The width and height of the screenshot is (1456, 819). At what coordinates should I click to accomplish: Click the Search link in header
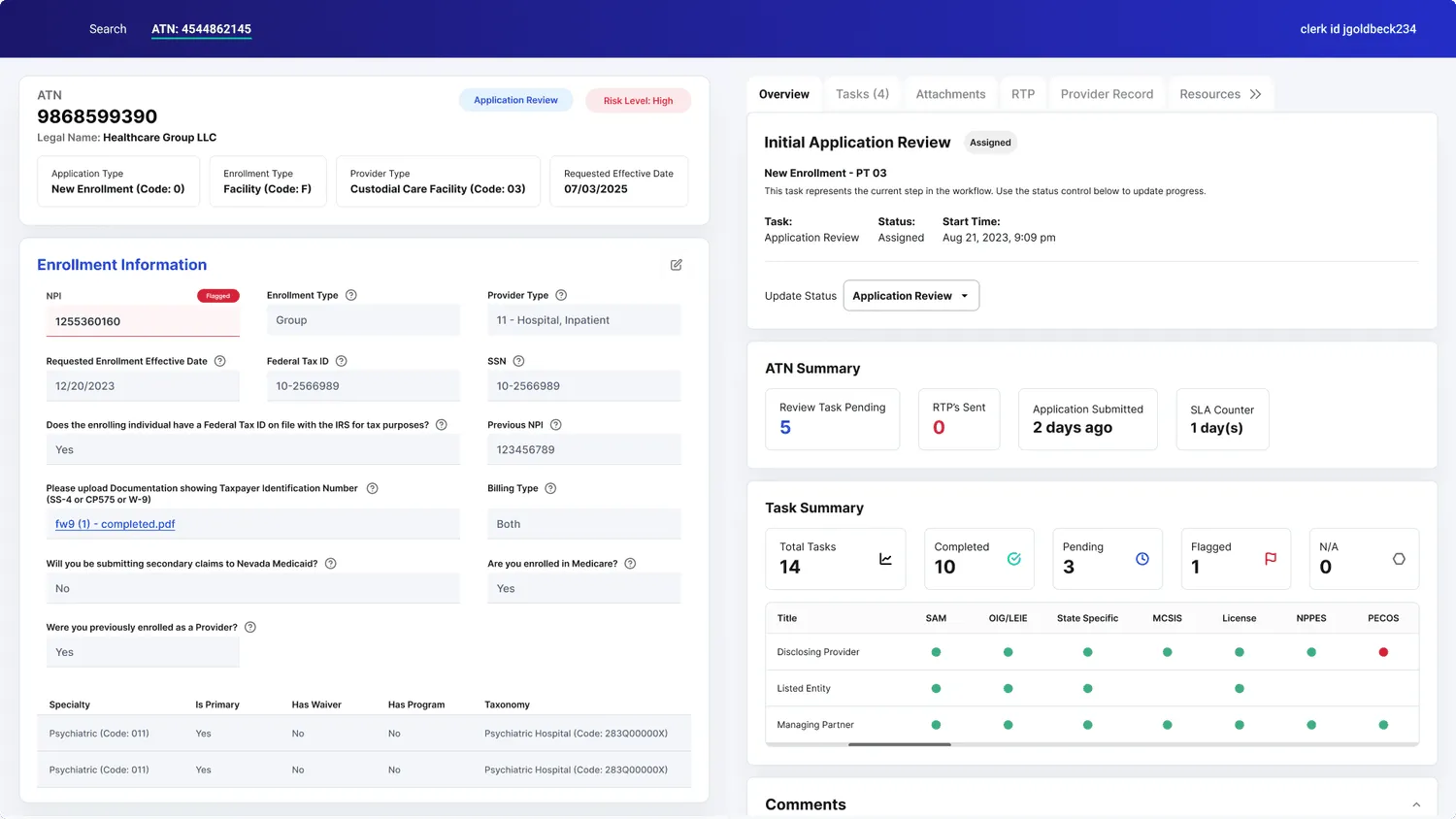pos(108,29)
